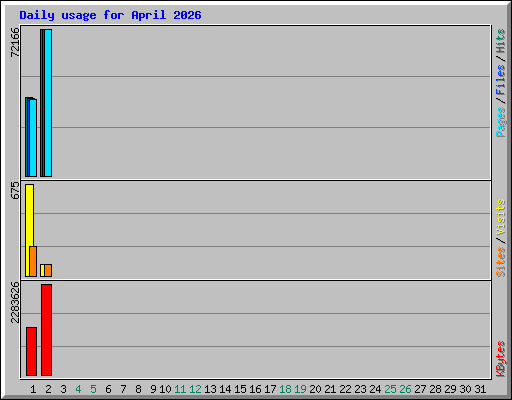Image resolution: width=512 pixels, height=400 pixels.
Task: Click day label 22 on the x-axis
Action: [x=345, y=389]
